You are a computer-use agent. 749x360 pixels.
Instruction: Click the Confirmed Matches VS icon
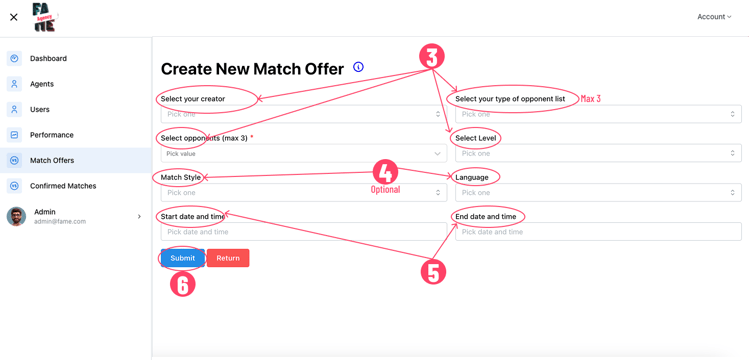pos(14,186)
